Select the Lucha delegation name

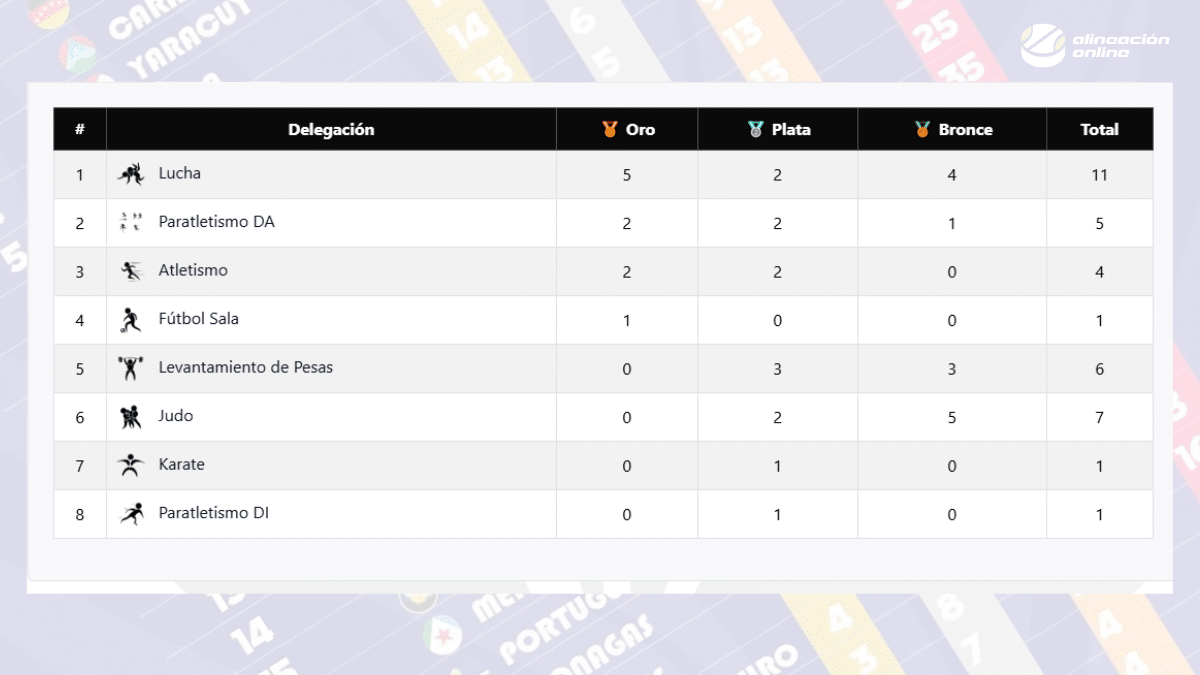[x=180, y=173]
